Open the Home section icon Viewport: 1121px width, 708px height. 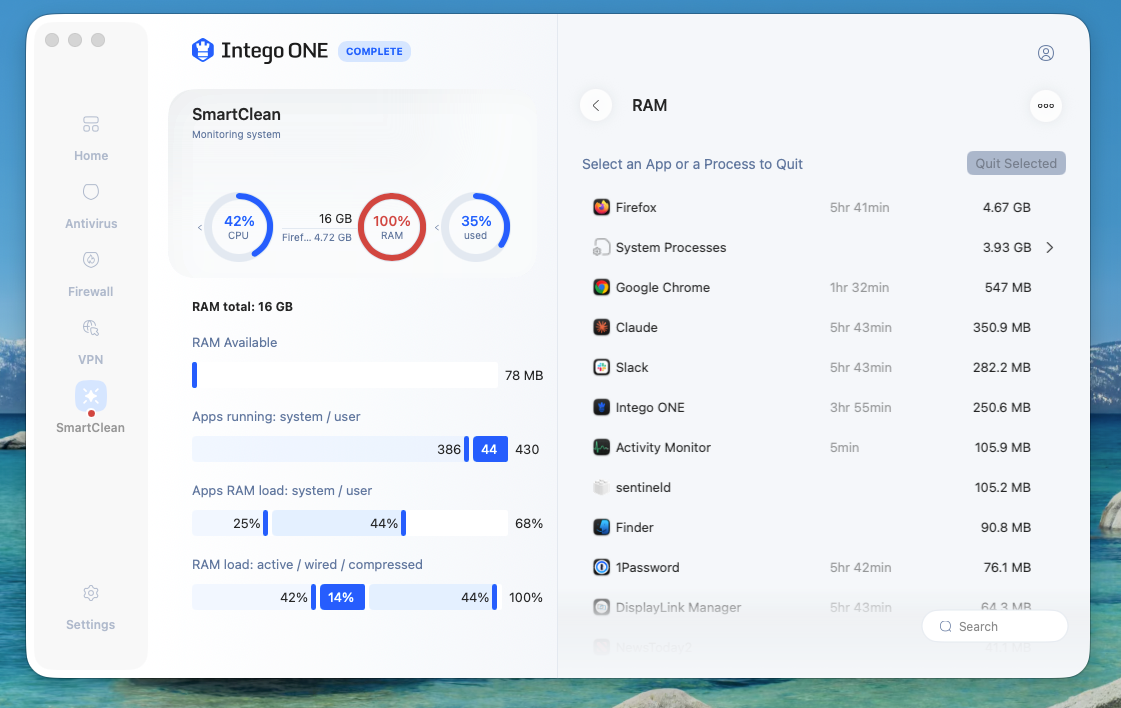click(x=91, y=124)
